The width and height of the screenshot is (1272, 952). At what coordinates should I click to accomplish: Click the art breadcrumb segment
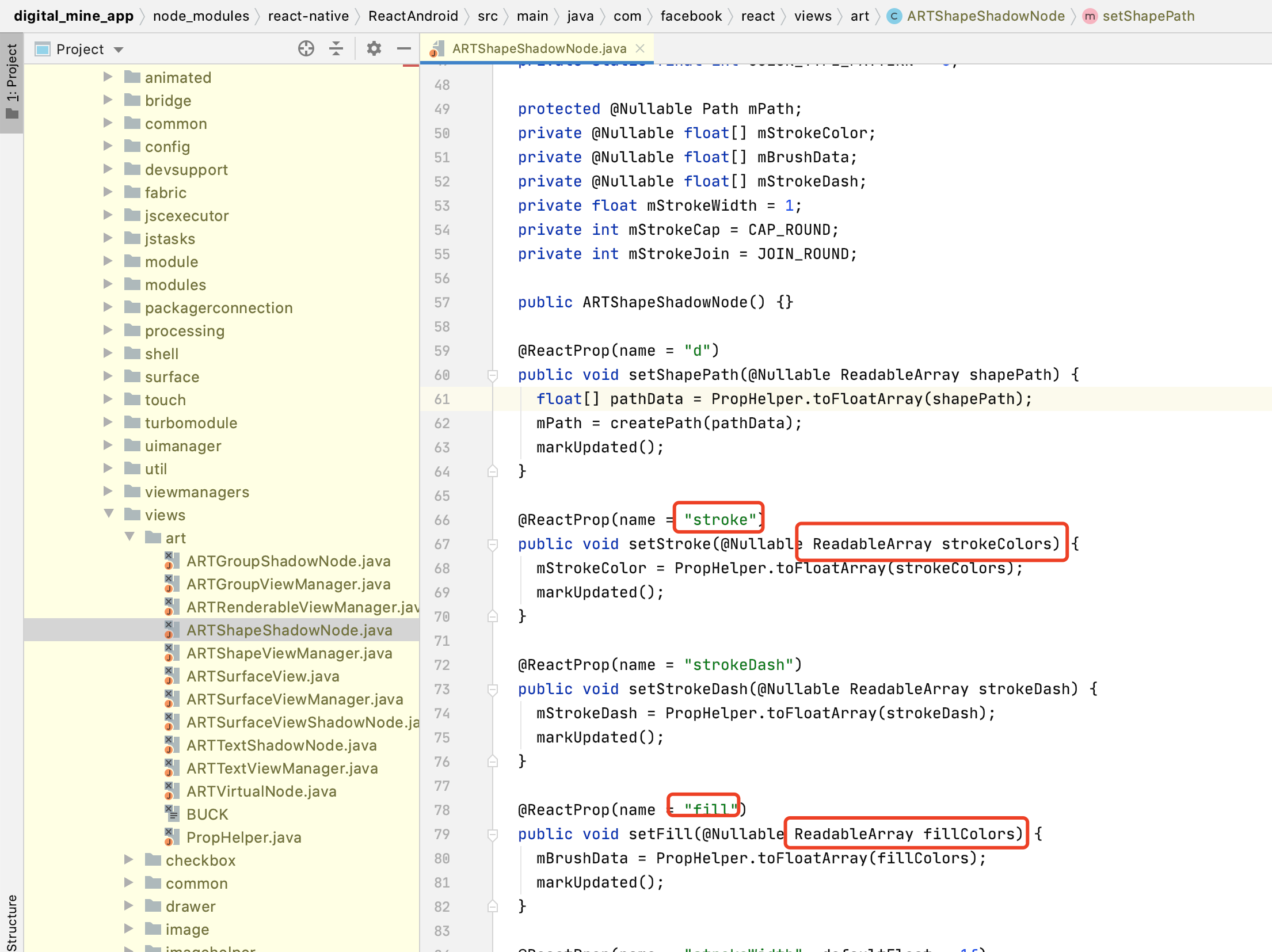(x=860, y=16)
